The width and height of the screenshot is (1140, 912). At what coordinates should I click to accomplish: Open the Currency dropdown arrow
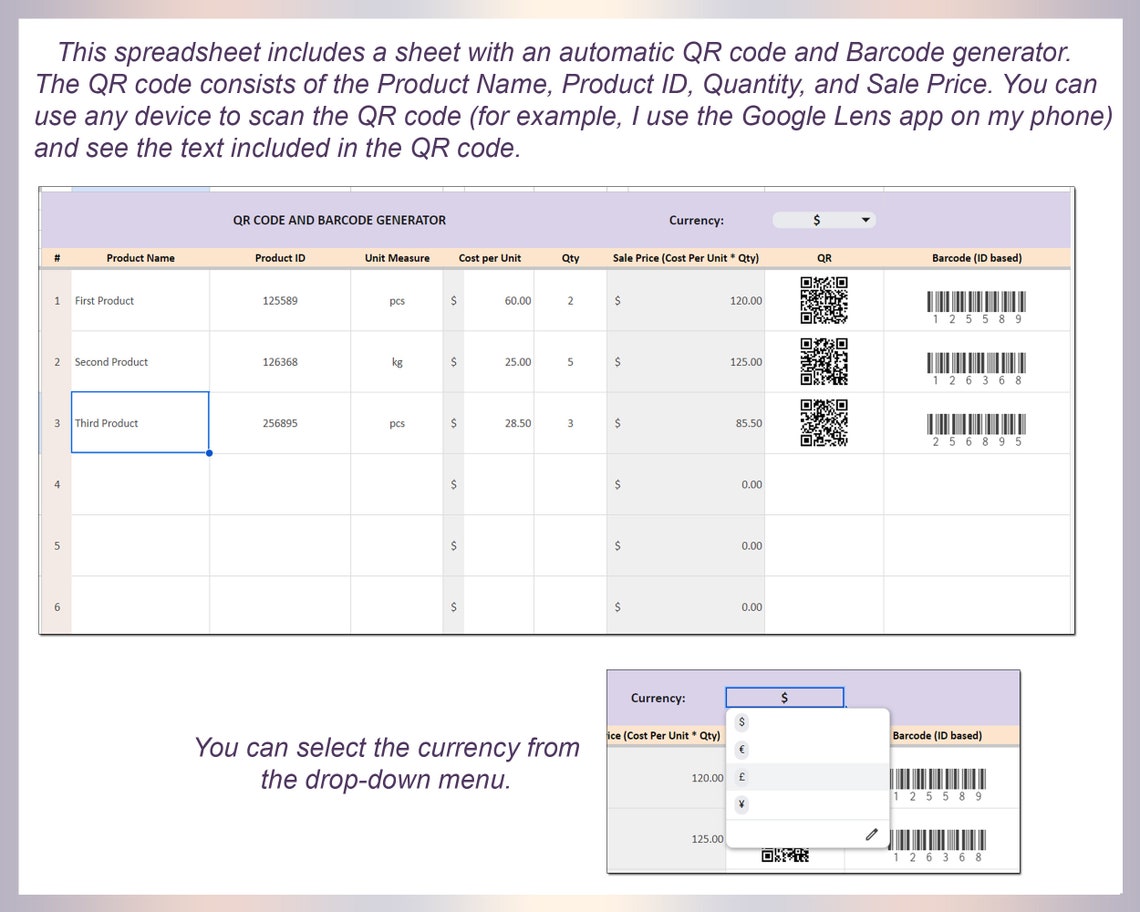(x=866, y=220)
